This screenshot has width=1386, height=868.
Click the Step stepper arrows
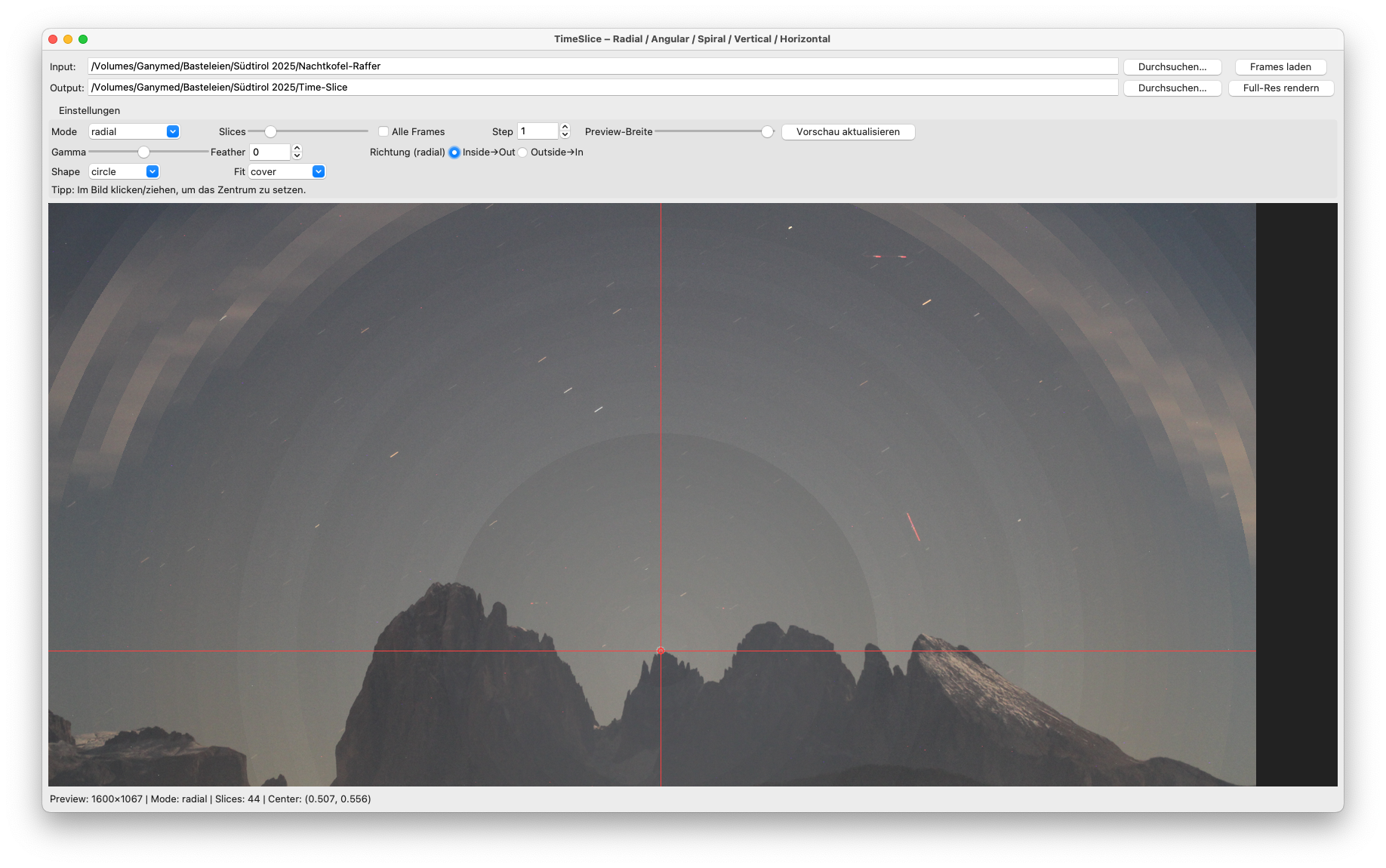click(x=565, y=131)
